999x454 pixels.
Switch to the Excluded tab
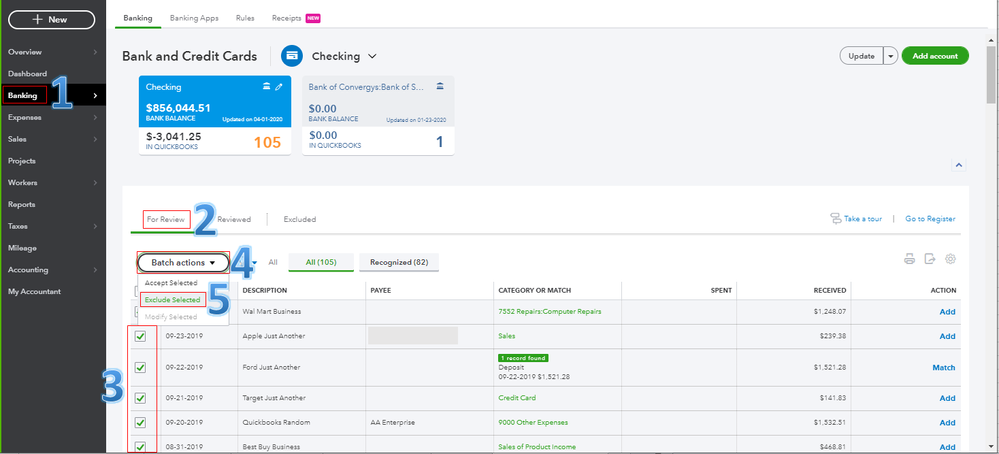click(299, 219)
